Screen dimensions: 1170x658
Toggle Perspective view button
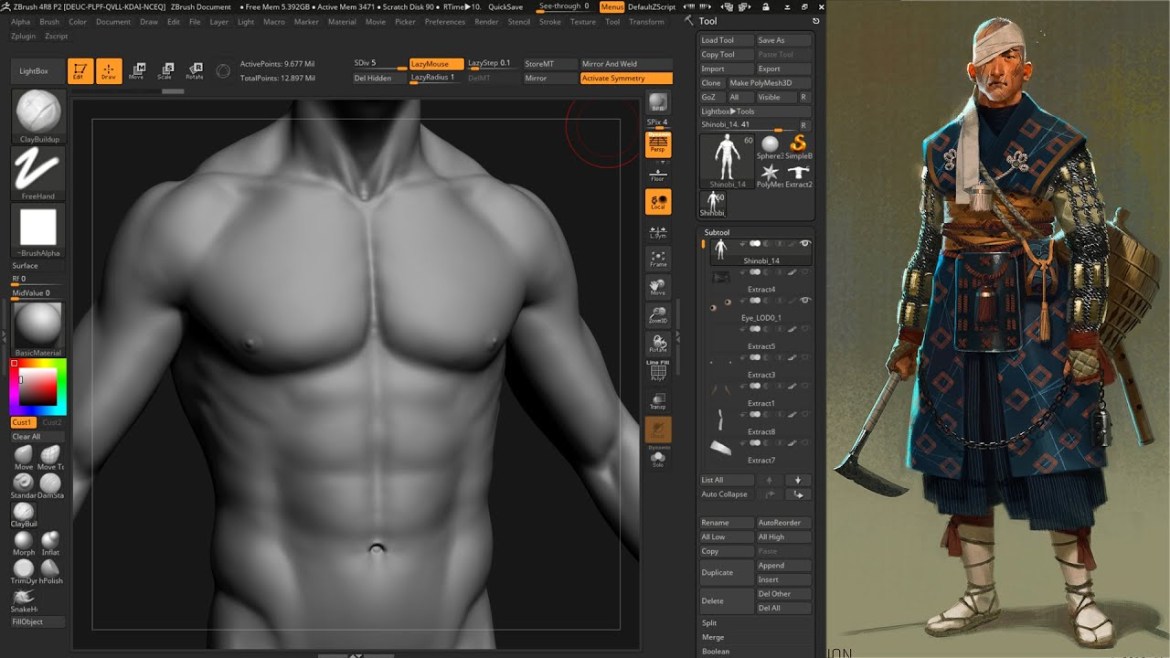(x=657, y=145)
